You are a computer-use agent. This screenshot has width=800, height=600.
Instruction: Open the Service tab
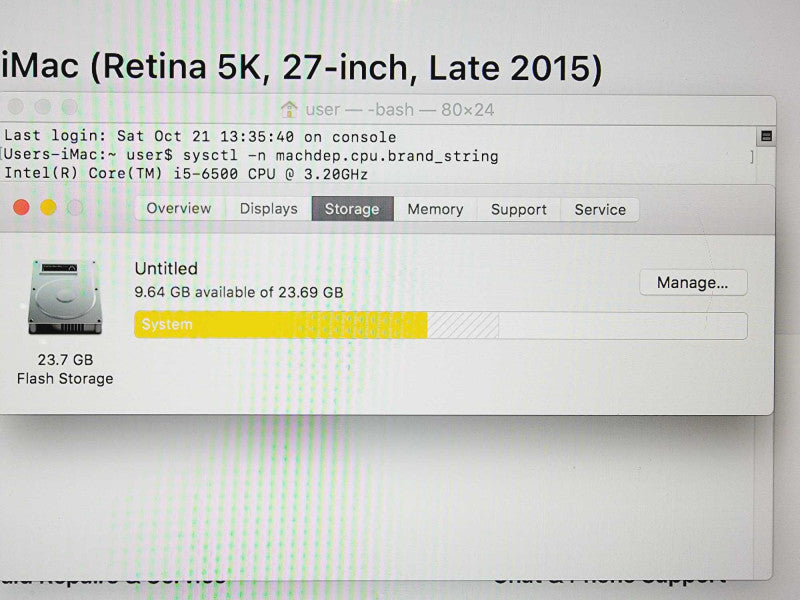(600, 210)
